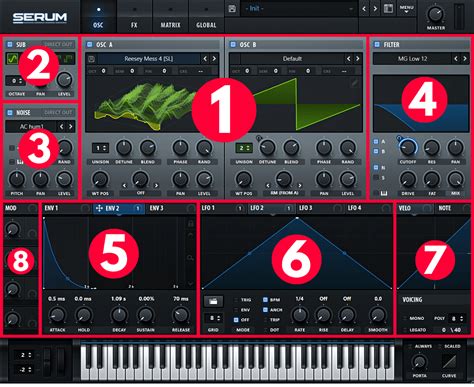This screenshot has width=474, height=387.
Task: Click the MASTER volume knob
Action: 435,14
